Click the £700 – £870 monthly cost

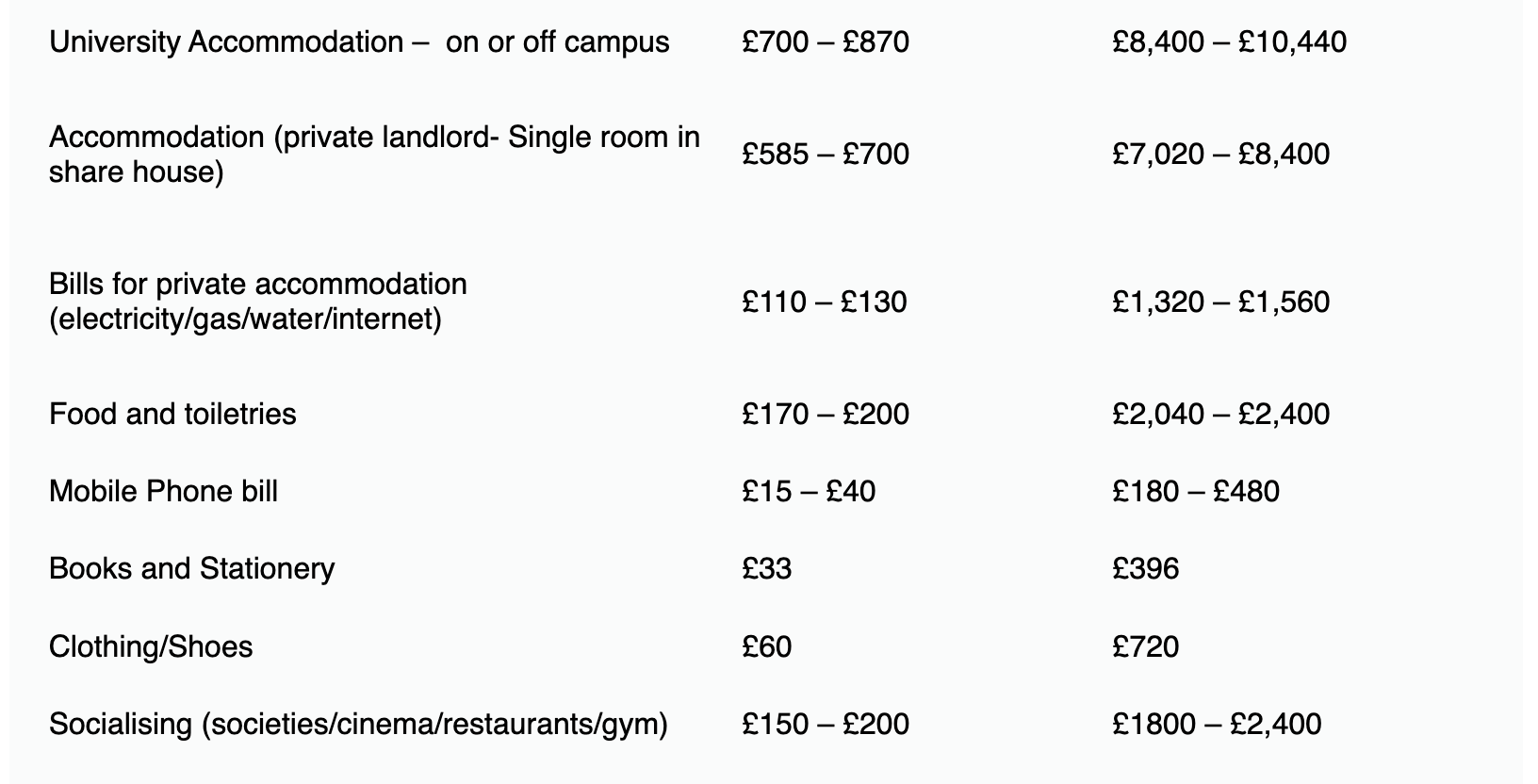pos(826,42)
